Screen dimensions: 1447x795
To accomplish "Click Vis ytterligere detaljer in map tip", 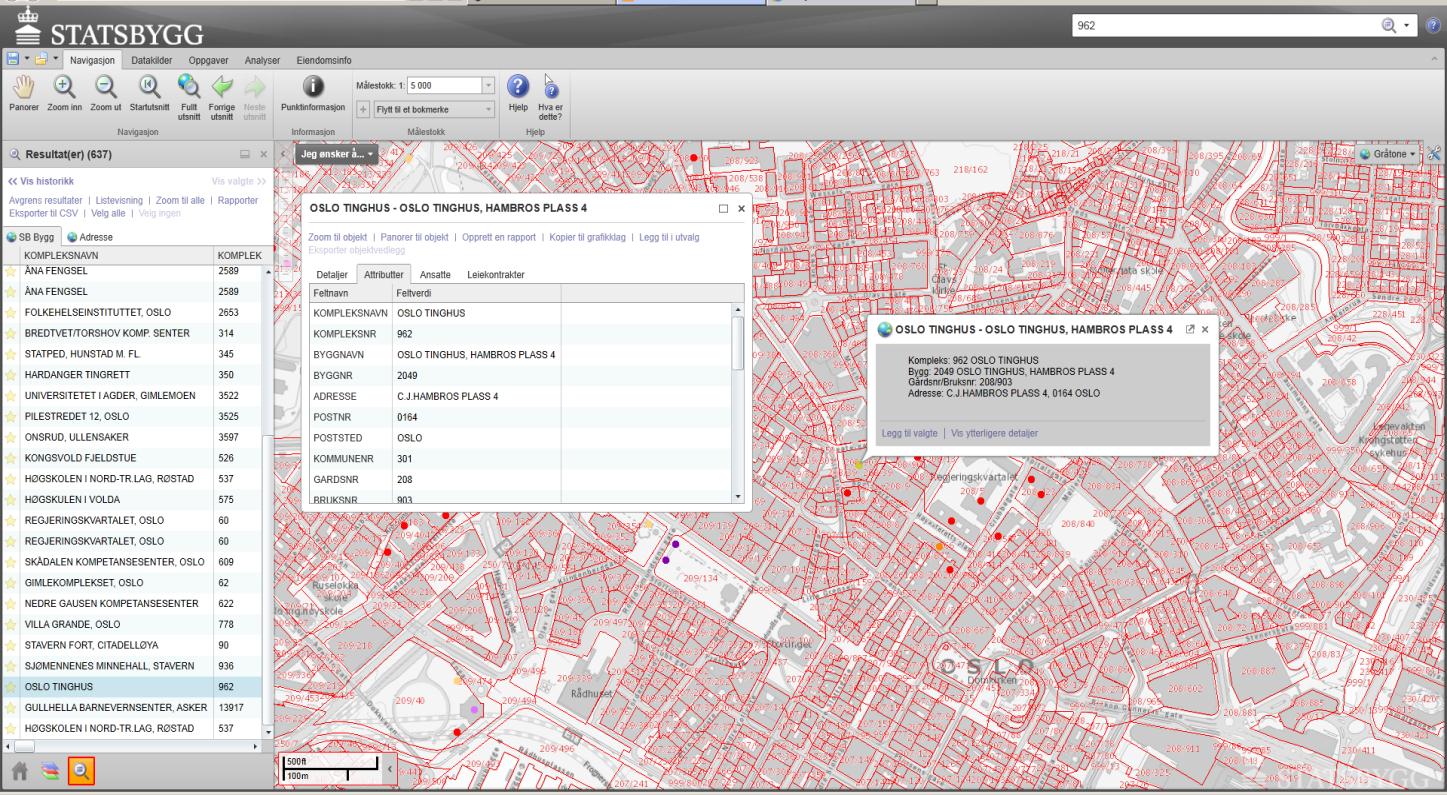I will 994,433.
